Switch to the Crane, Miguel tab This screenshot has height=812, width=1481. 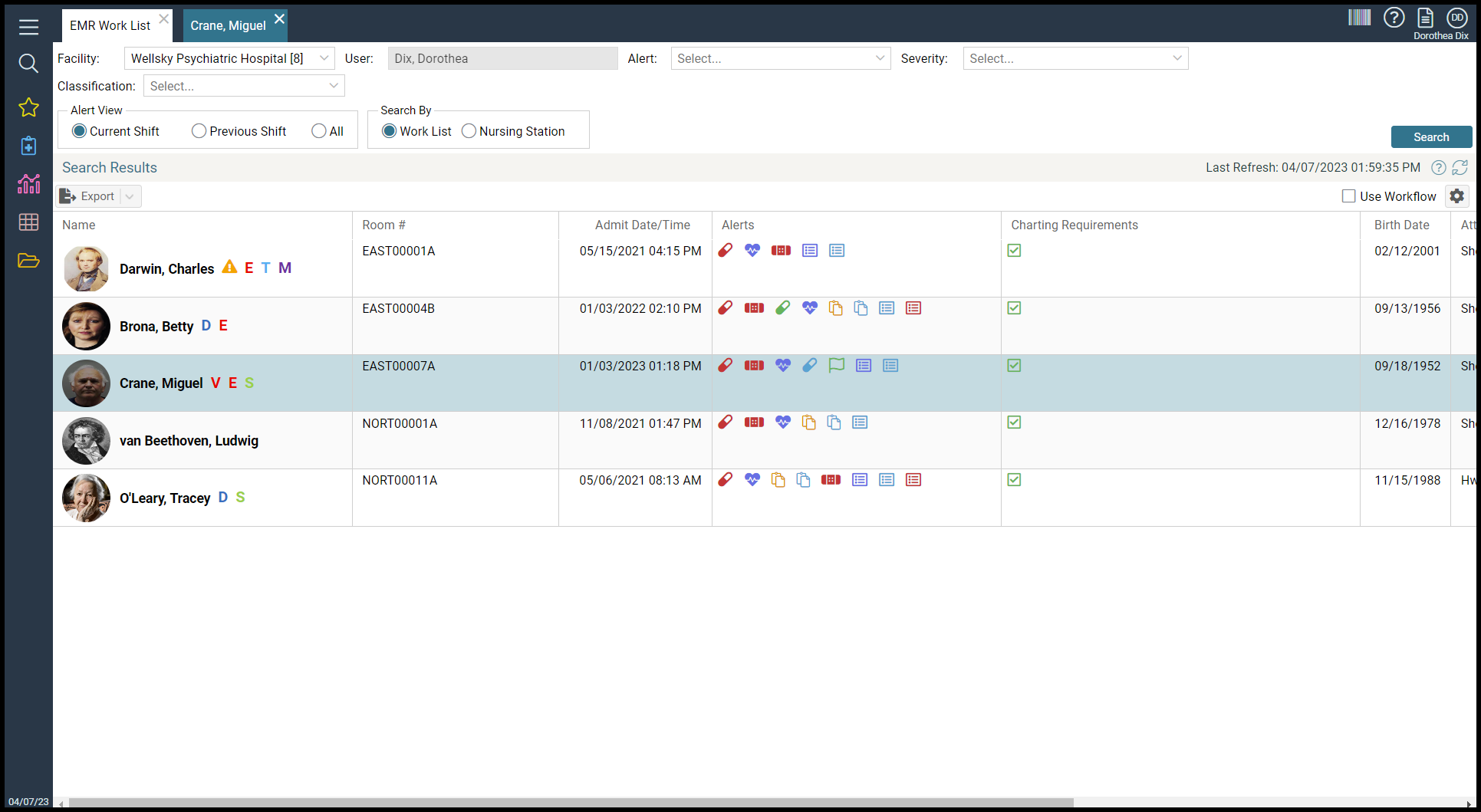click(228, 25)
